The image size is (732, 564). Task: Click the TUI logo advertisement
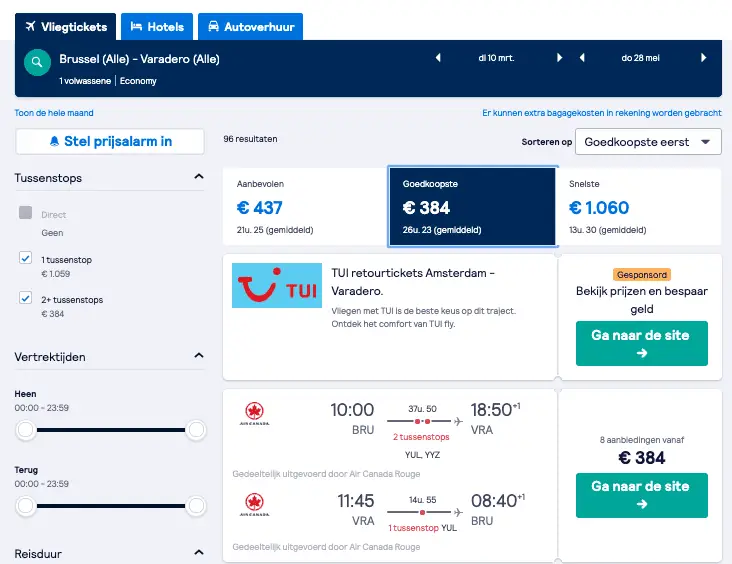point(277,285)
